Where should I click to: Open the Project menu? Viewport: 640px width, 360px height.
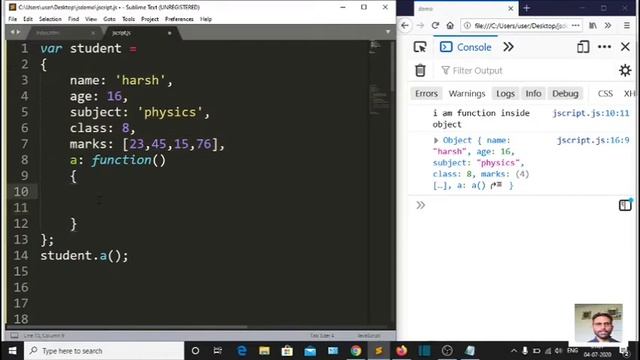150,19
